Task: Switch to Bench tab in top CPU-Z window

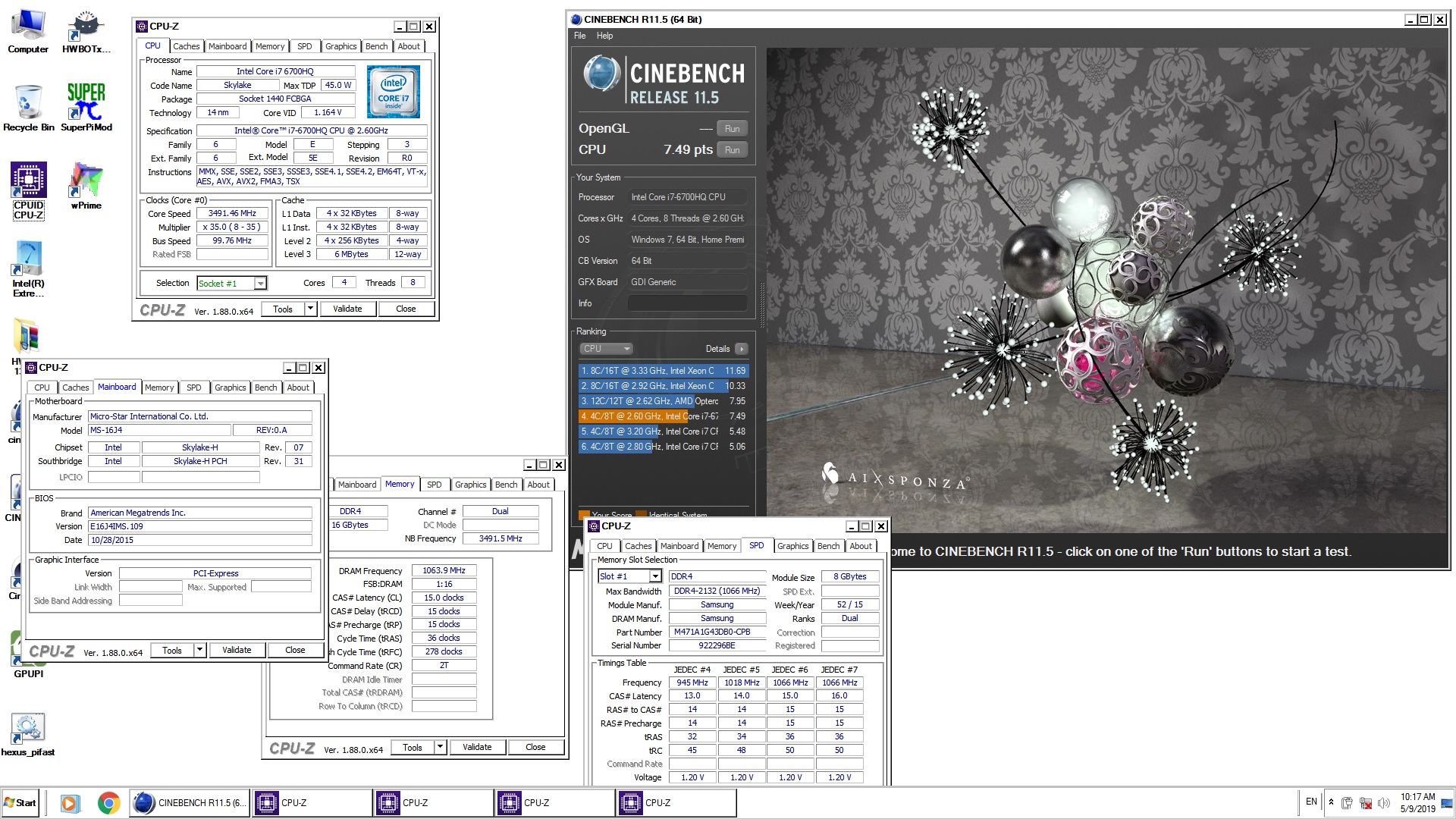Action: coord(376,46)
